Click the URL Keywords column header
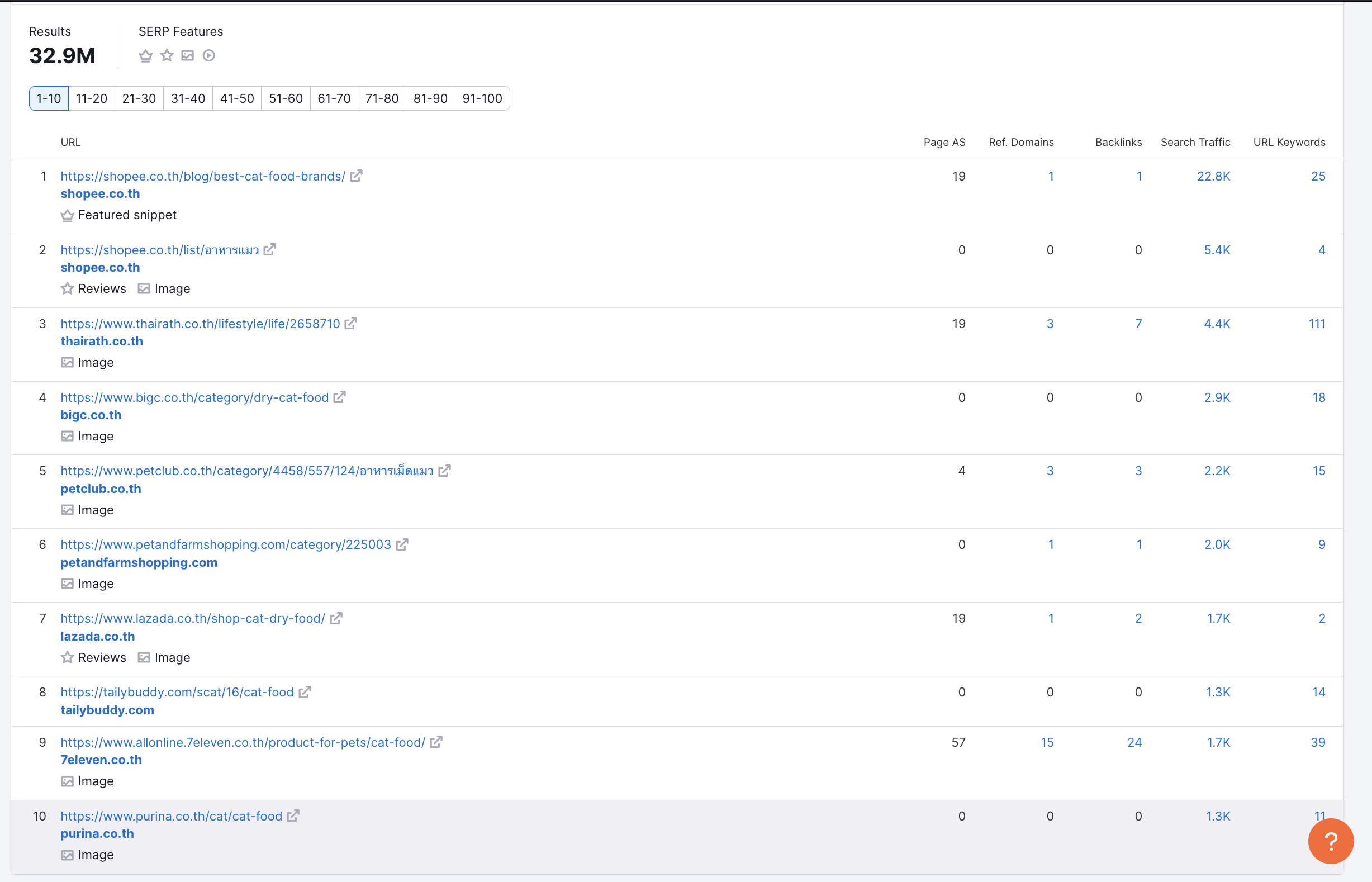Screen dimensions: 1372x882 (1289, 142)
